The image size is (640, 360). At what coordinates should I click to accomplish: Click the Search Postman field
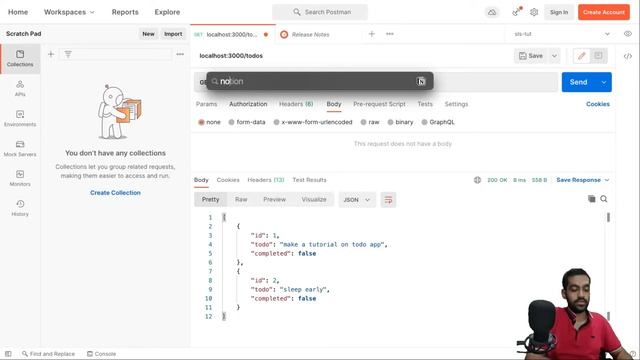click(x=320, y=12)
